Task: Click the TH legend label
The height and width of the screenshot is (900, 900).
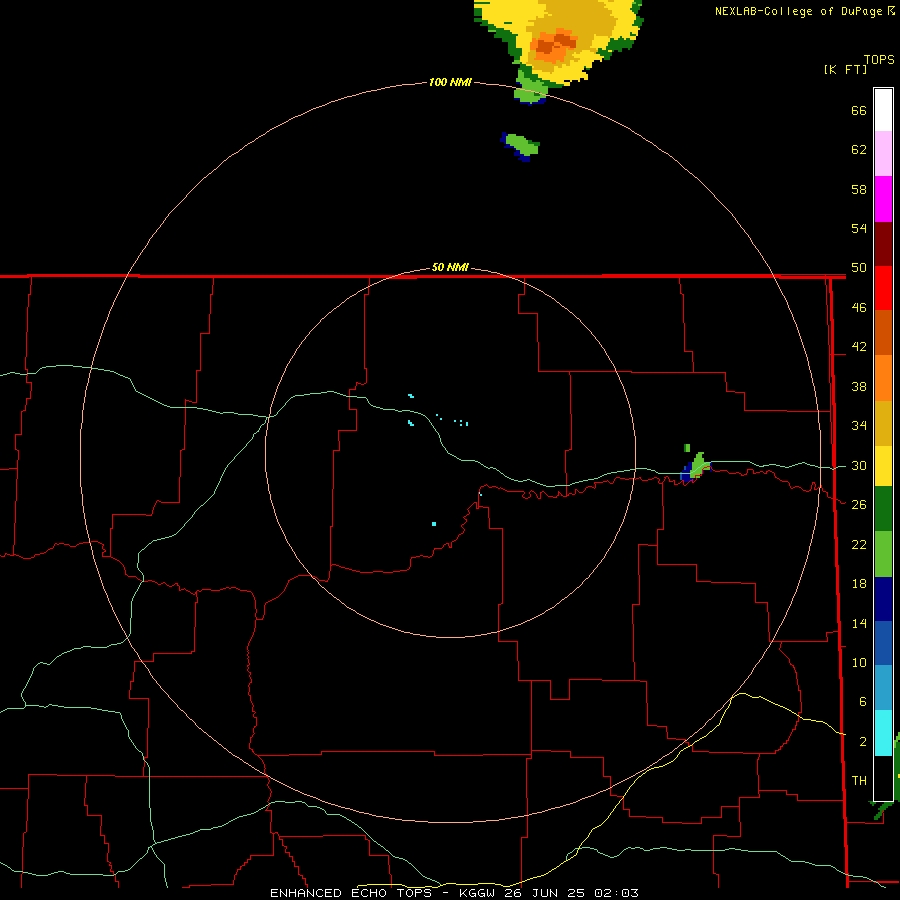Action: pos(859,781)
